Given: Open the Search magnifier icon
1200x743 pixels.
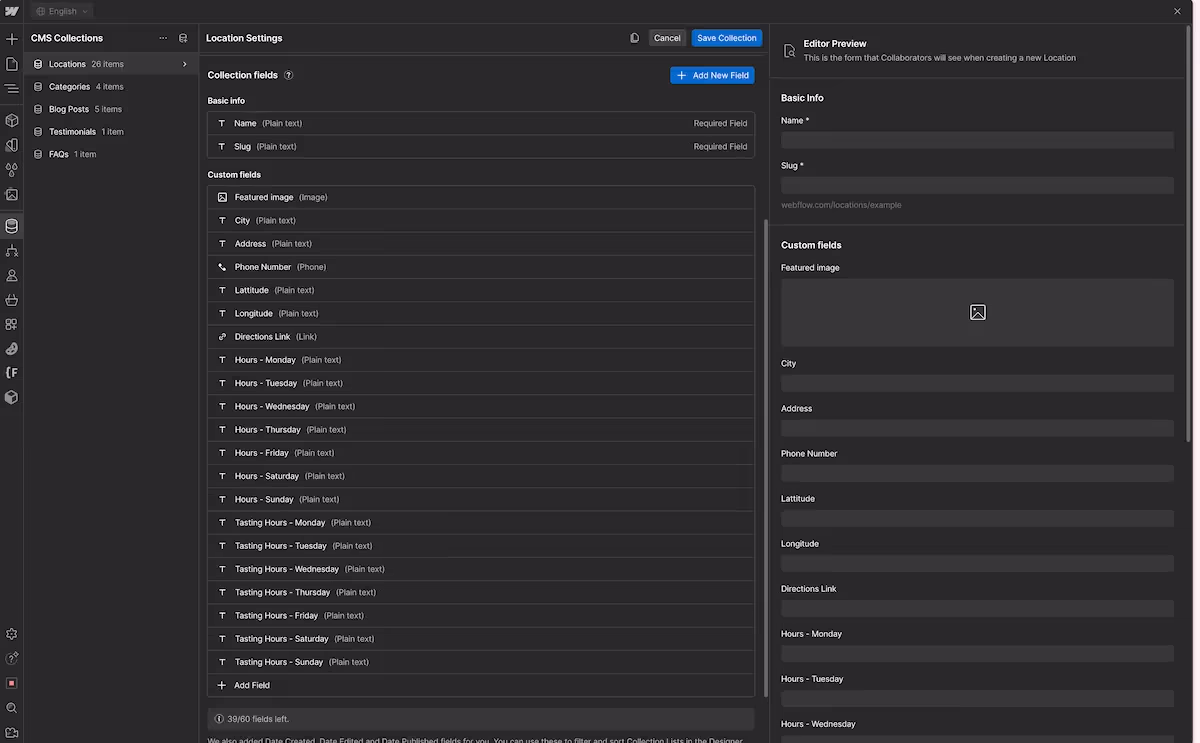Looking at the screenshot, I should tap(12, 708).
